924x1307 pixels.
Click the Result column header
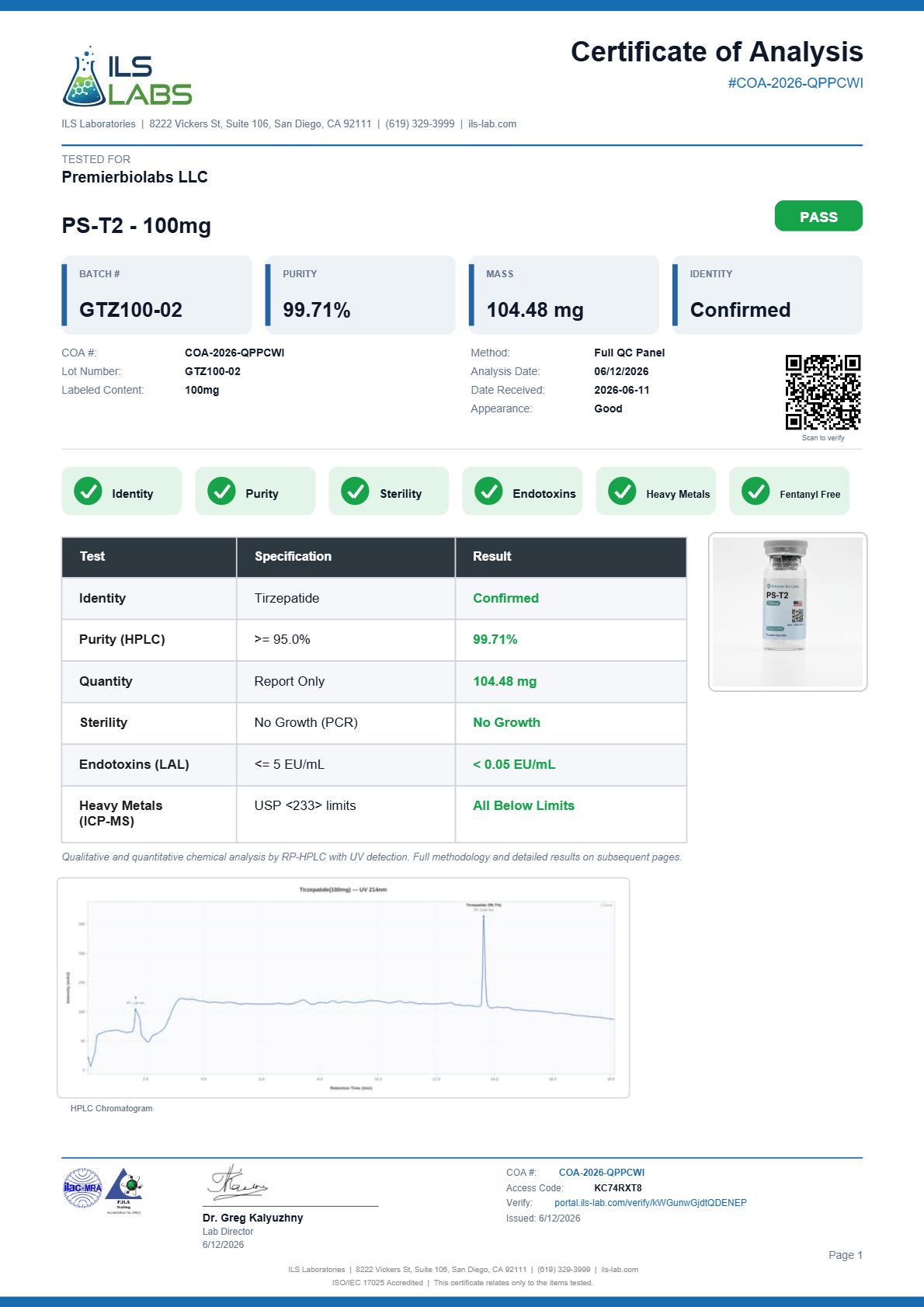point(571,557)
